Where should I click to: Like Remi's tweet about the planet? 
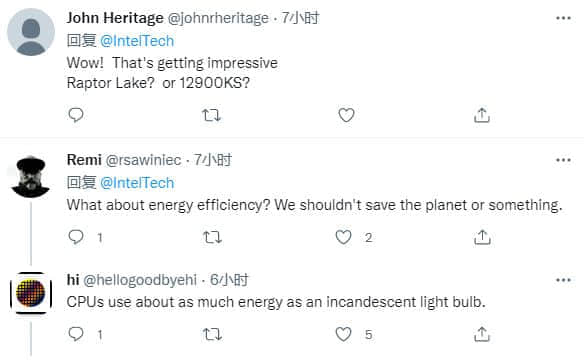click(343, 237)
